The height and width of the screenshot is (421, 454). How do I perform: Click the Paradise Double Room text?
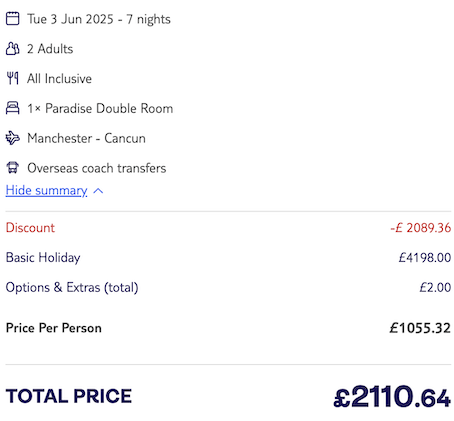click(109, 109)
